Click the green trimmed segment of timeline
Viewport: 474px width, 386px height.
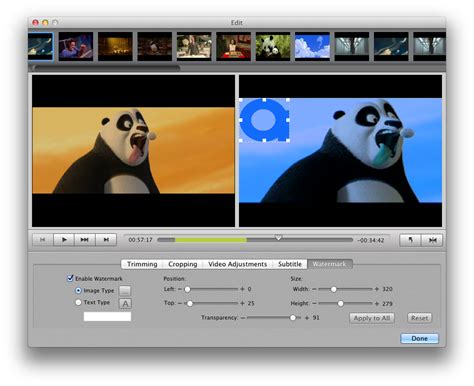pyautogui.click(x=211, y=240)
